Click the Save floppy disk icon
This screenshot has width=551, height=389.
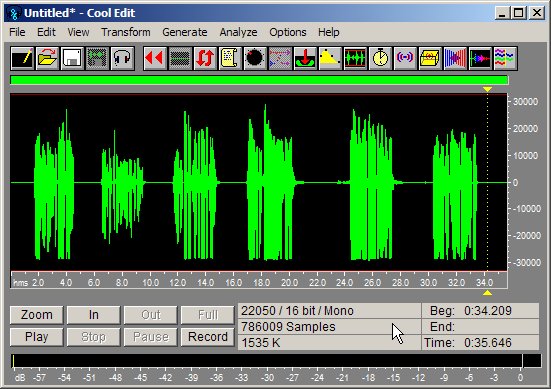click(x=72, y=58)
